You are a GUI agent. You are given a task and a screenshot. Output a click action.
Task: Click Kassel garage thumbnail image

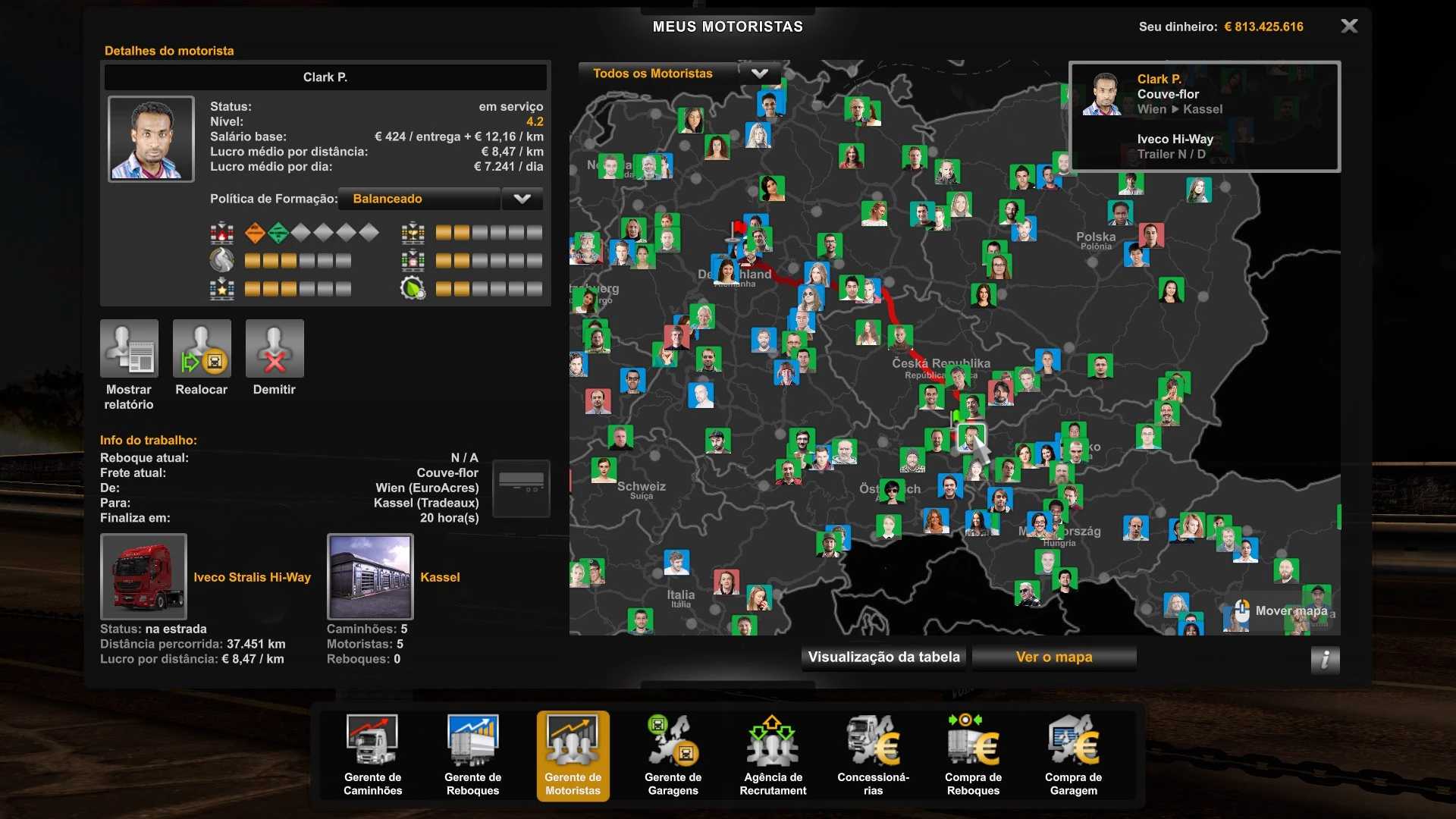[x=370, y=576]
